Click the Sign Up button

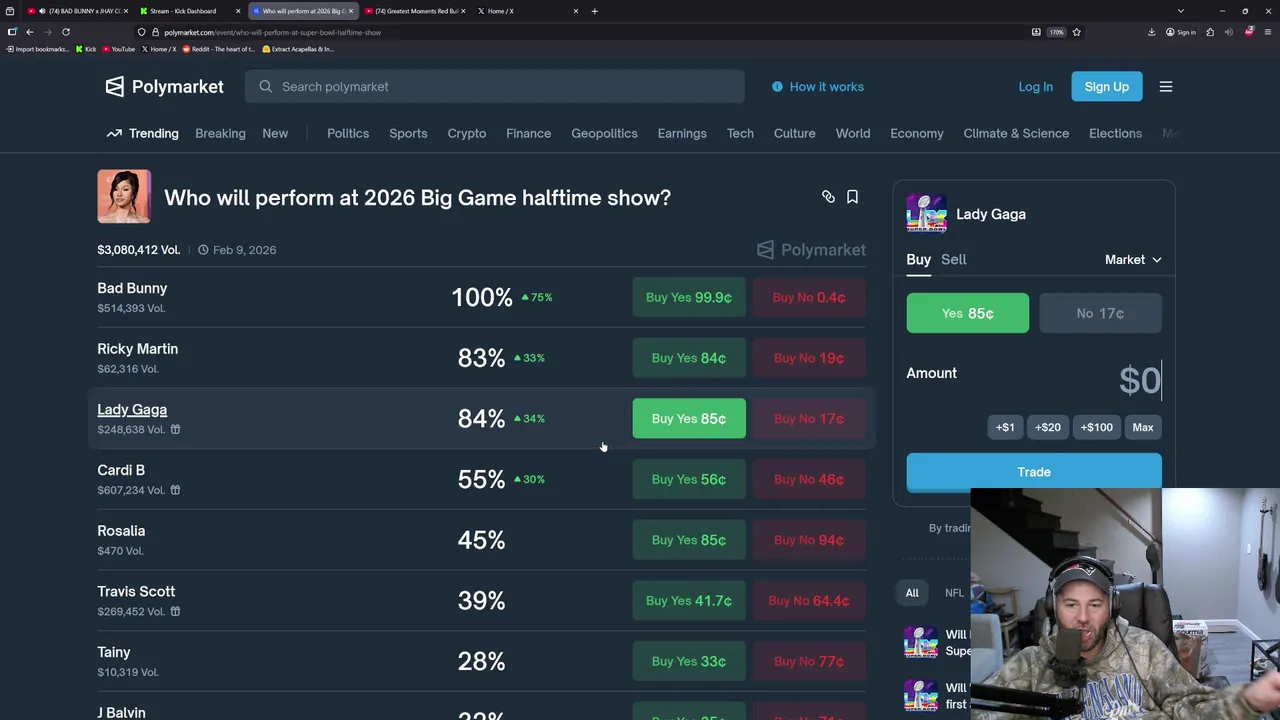pyautogui.click(x=1107, y=87)
